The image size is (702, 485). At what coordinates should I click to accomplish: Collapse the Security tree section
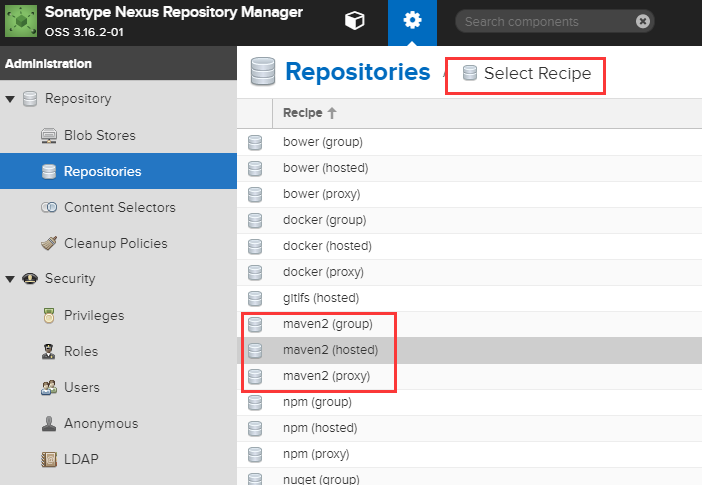pyautogui.click(x=10, y=279)
